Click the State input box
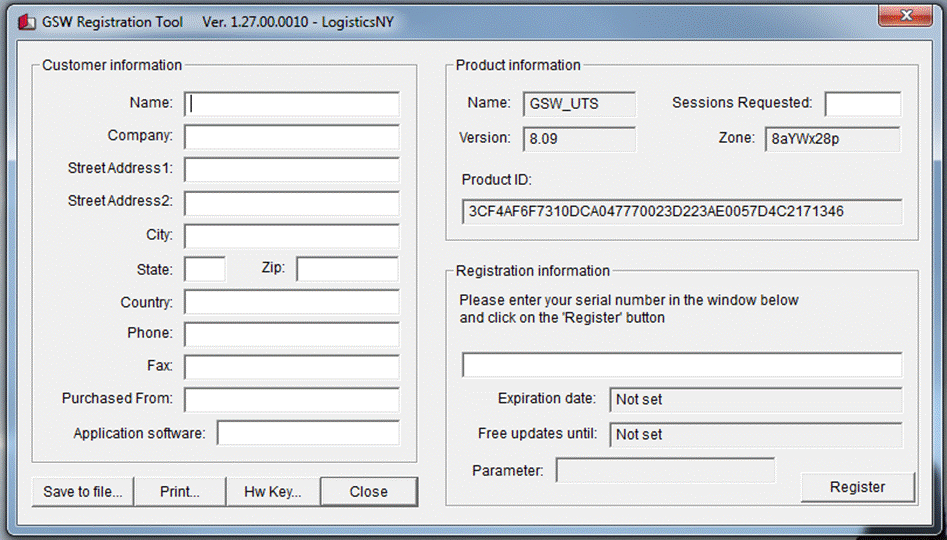 205,269
